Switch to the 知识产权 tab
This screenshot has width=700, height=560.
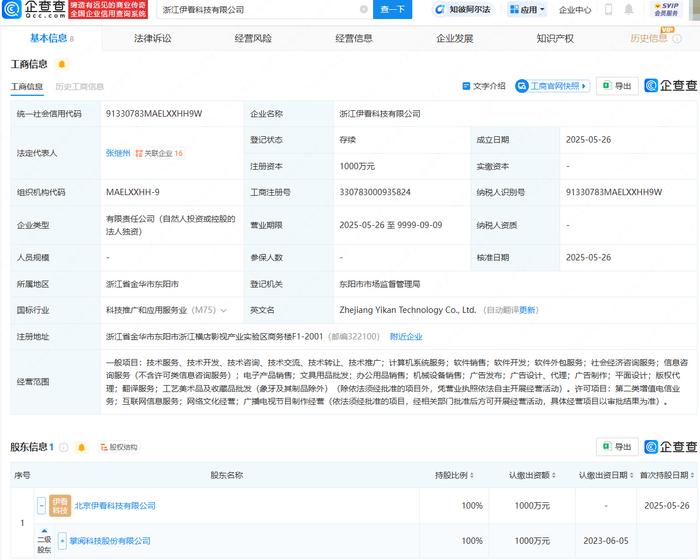point(555,38)
